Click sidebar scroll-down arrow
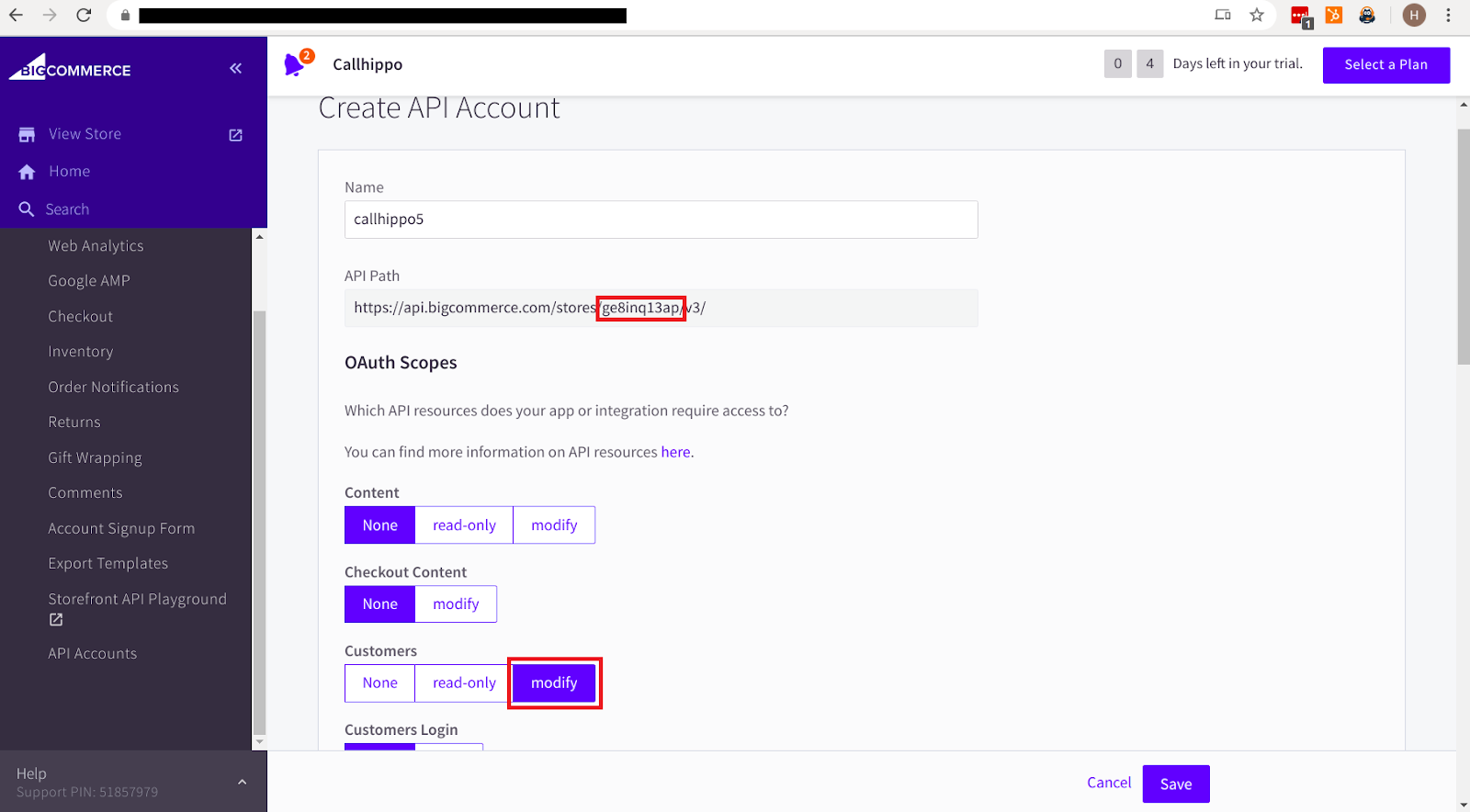This screenshot has width=1470, height=812. (259, 741)
